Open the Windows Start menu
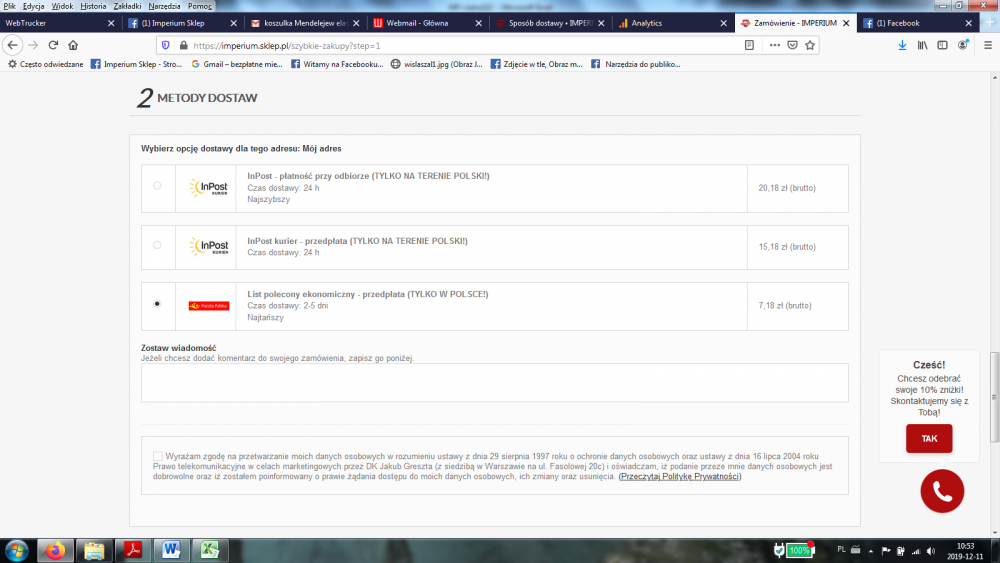The width and height of the screenshot is (1000, 563). pyautogui.click(x=17, y=550)
